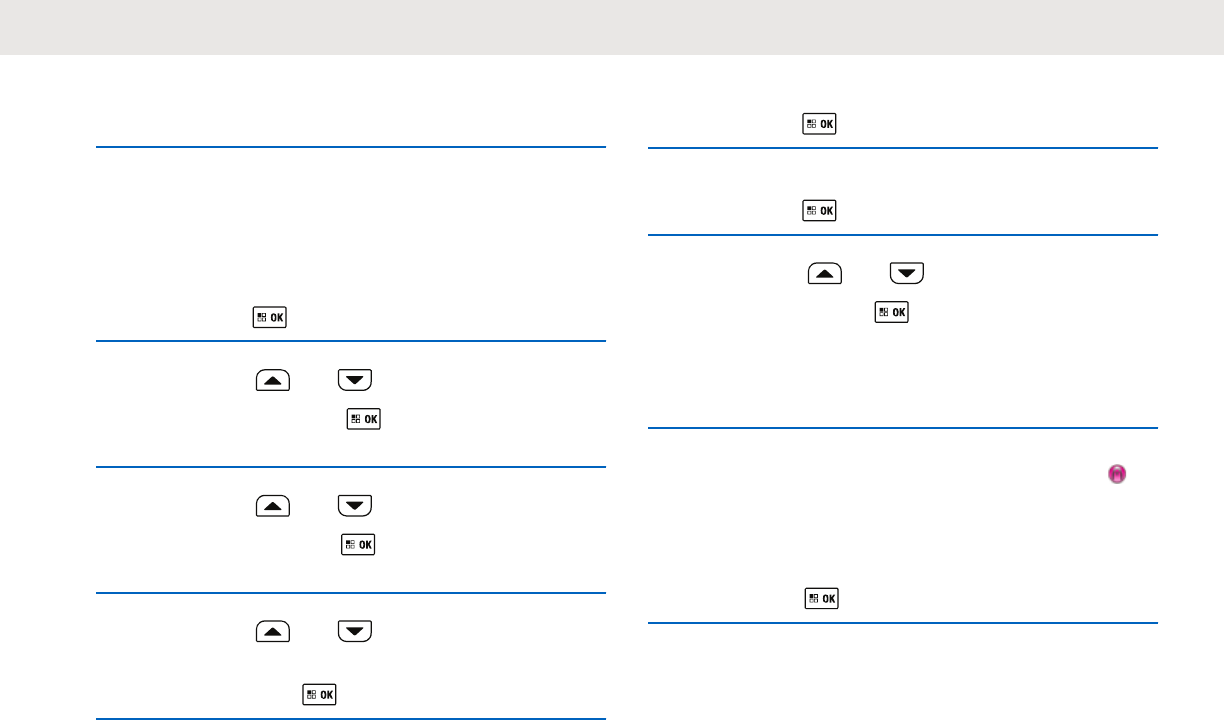The height and width of the screenshot is (720, 1224).
Task: Click the up arrow key icon in right column
Action: 824,273
